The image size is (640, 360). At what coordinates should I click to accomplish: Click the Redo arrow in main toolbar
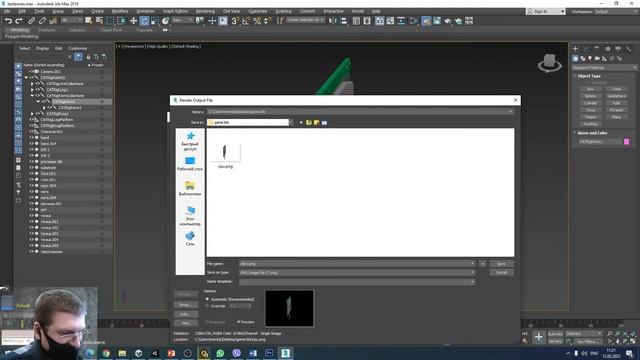tap(19, 21)
